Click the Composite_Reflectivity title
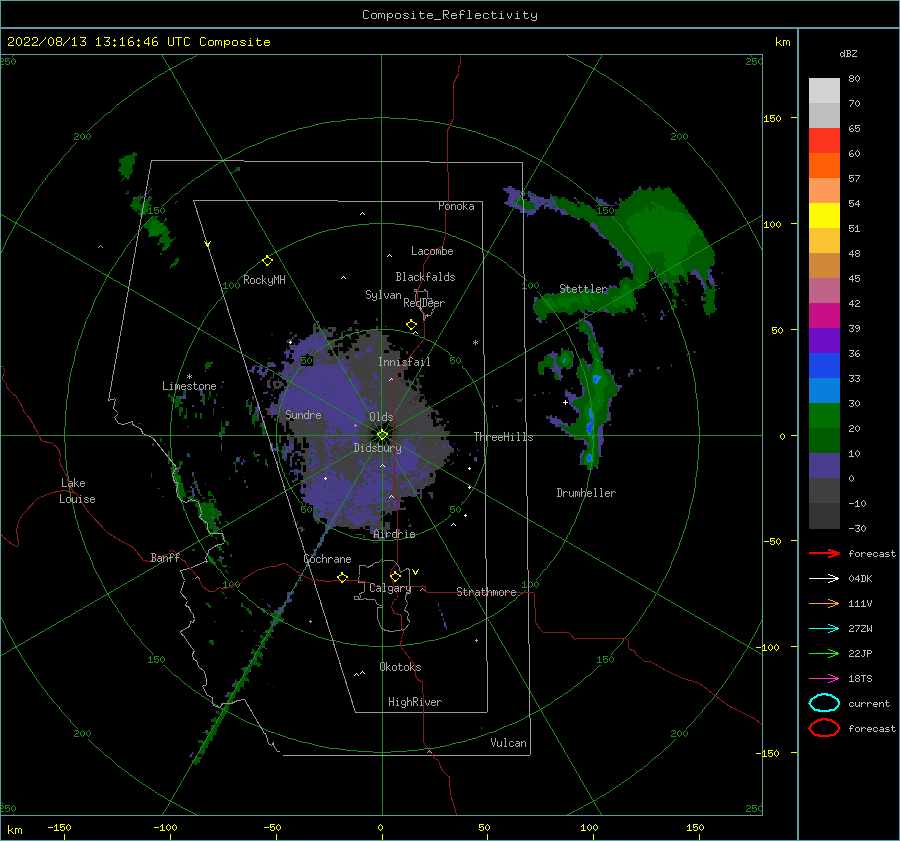The image size is (900, 841). click(450, 15)
